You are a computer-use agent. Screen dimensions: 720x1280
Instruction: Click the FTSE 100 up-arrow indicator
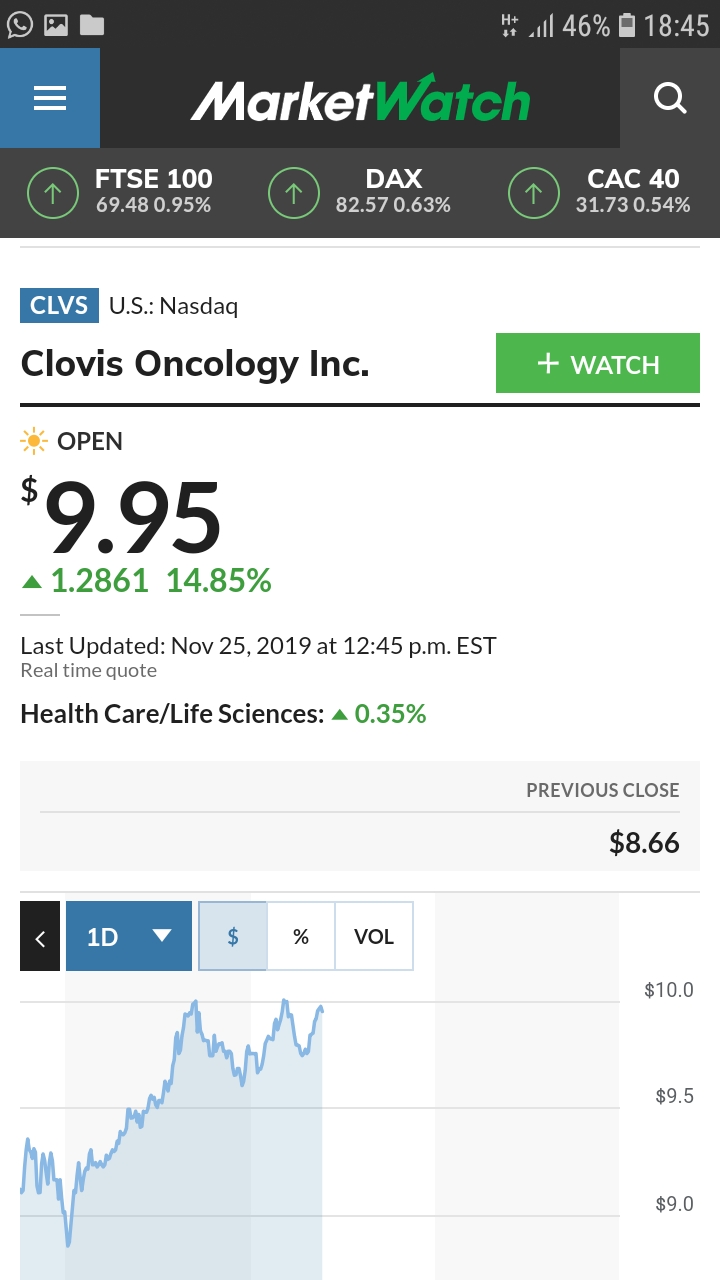pyautogui.click(x=51, y=192)
